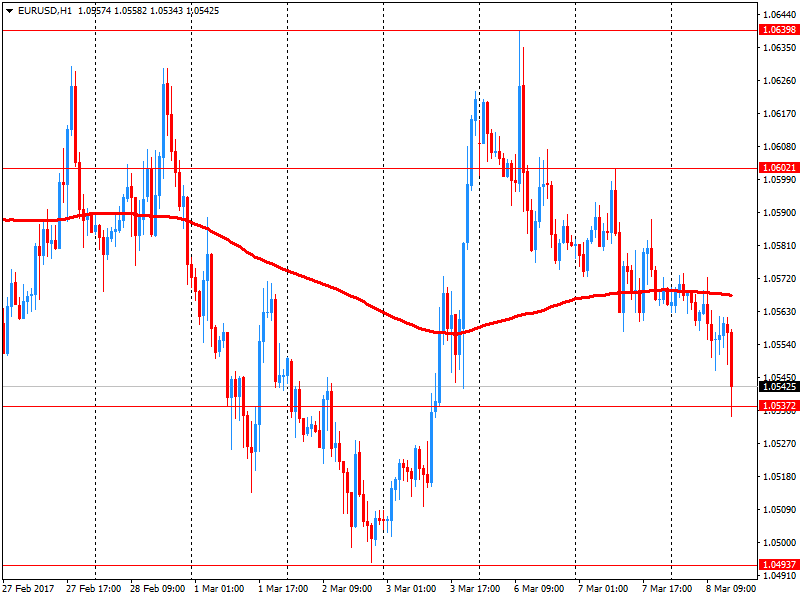Click the 8 Mar 09:00 time label
The image size is (800, 600).
[x=732, y=589]
